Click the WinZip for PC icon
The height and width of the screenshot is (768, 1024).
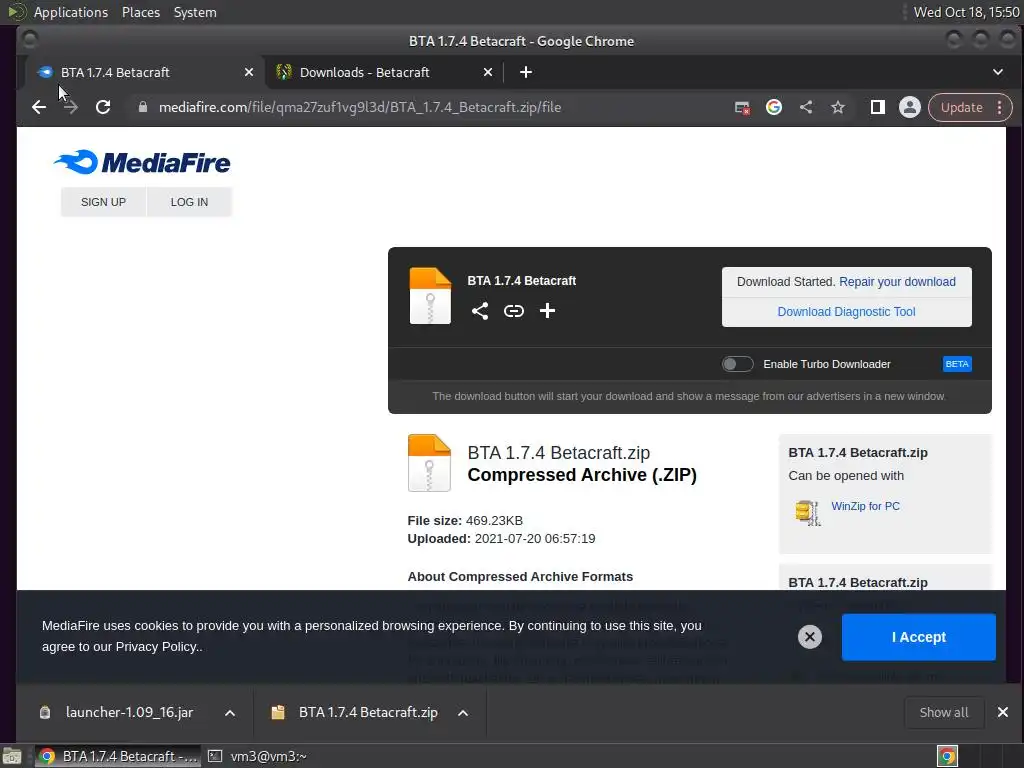pyautogui.click(x=808, y=513)
